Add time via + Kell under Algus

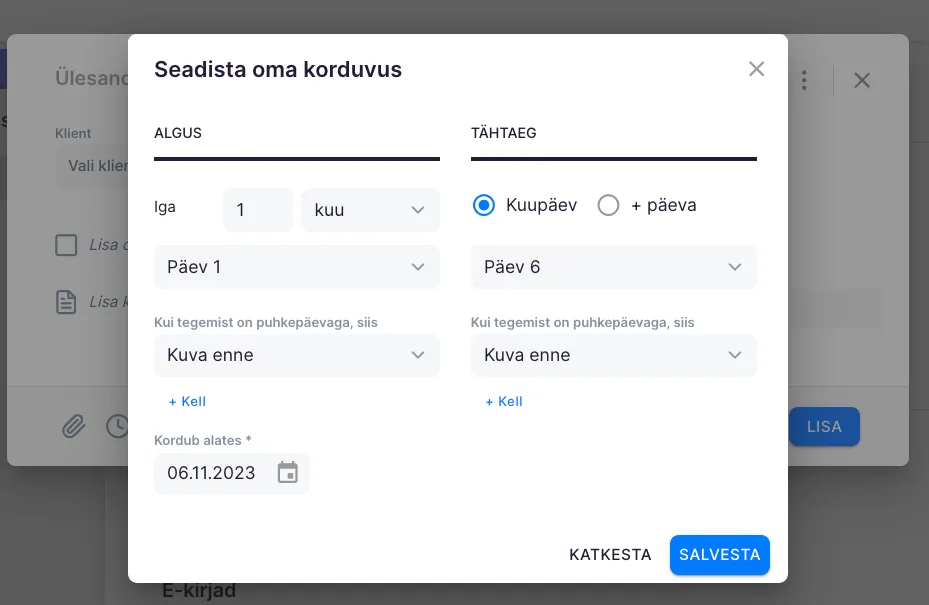(187, 401)
